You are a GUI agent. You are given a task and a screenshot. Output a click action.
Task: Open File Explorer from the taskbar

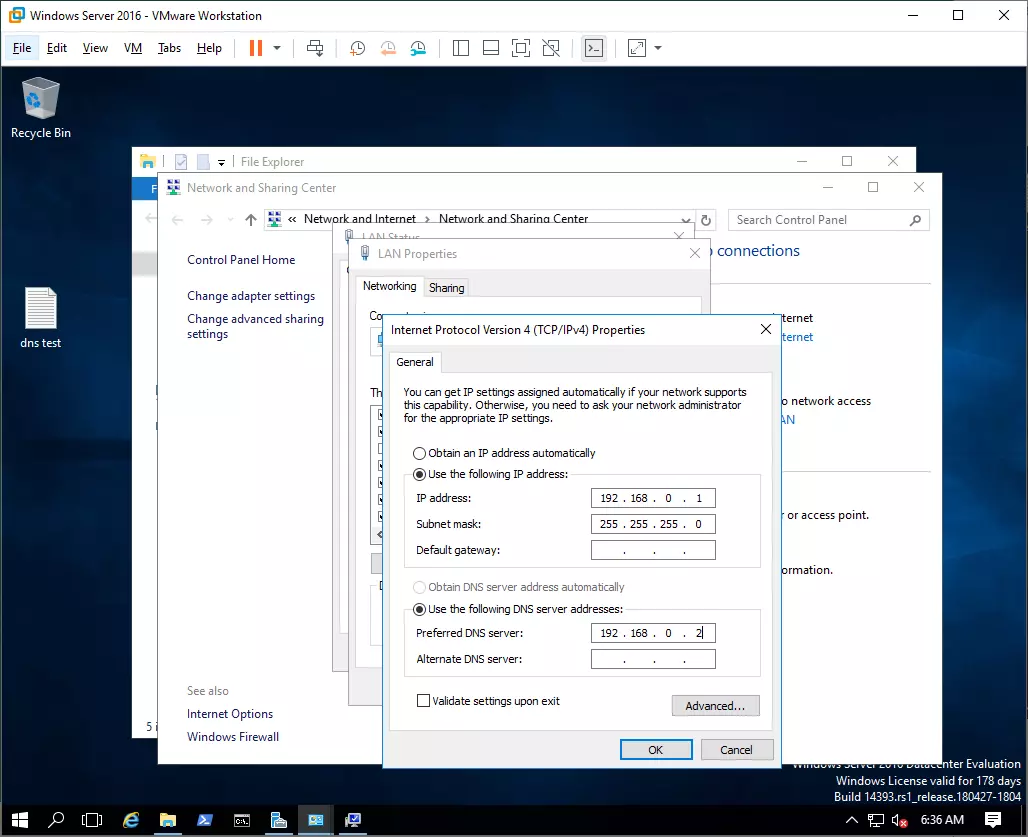tap(168, 820)
